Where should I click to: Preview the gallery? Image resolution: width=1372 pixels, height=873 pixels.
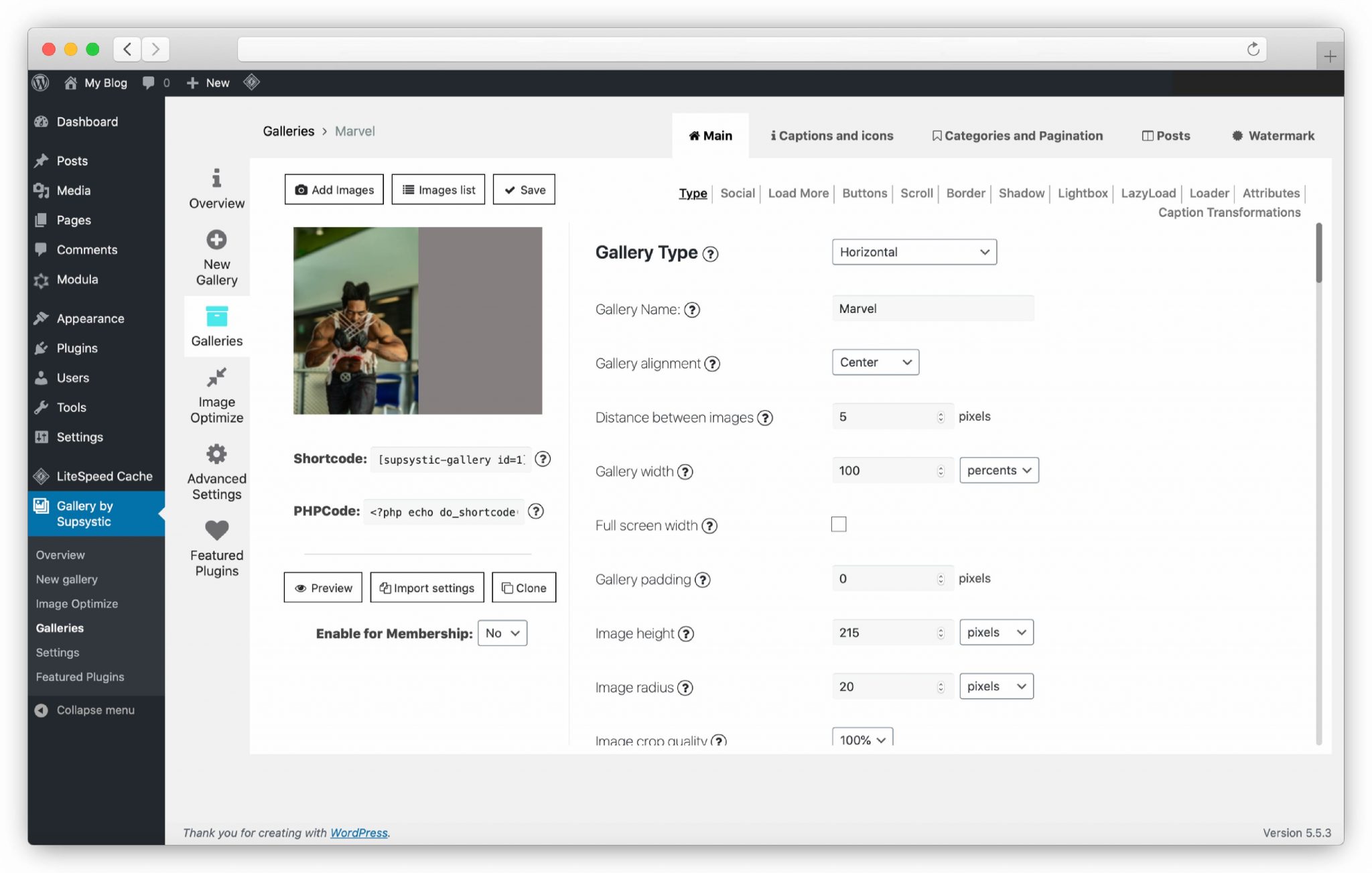pyautogui.click(x=323, y=588)
